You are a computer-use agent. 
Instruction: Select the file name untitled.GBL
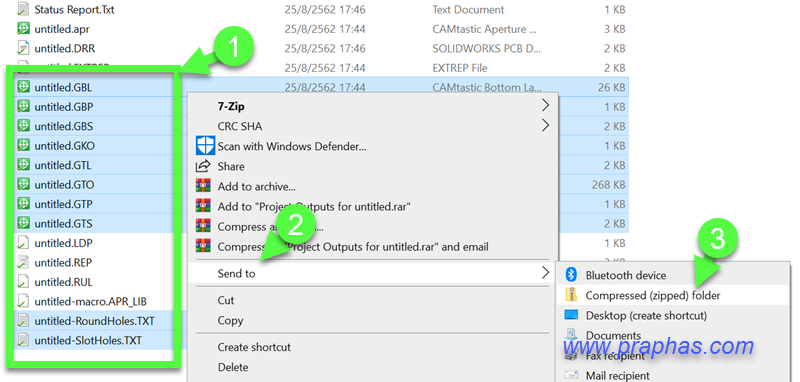63,88
